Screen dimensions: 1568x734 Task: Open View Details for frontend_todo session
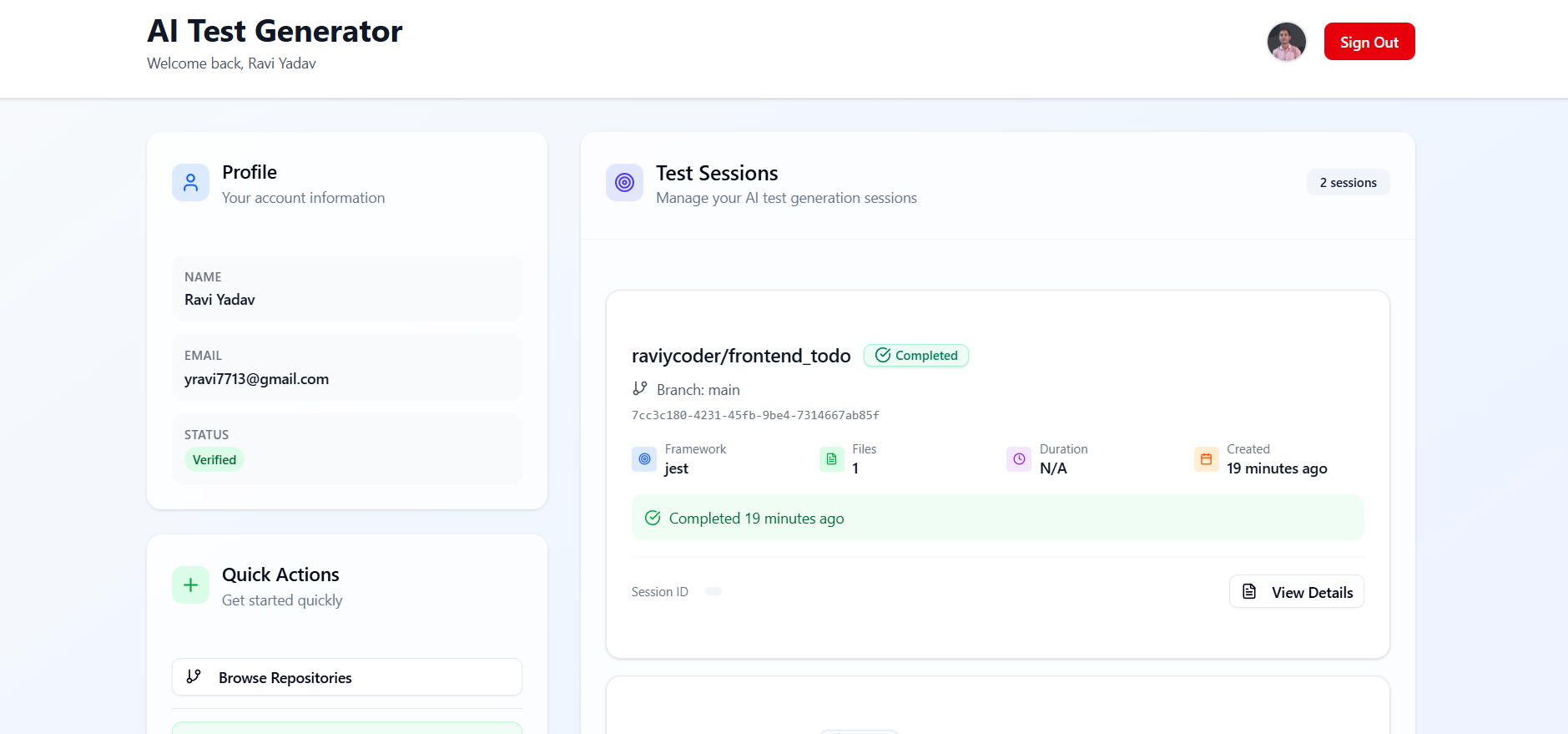point(1296,591)
